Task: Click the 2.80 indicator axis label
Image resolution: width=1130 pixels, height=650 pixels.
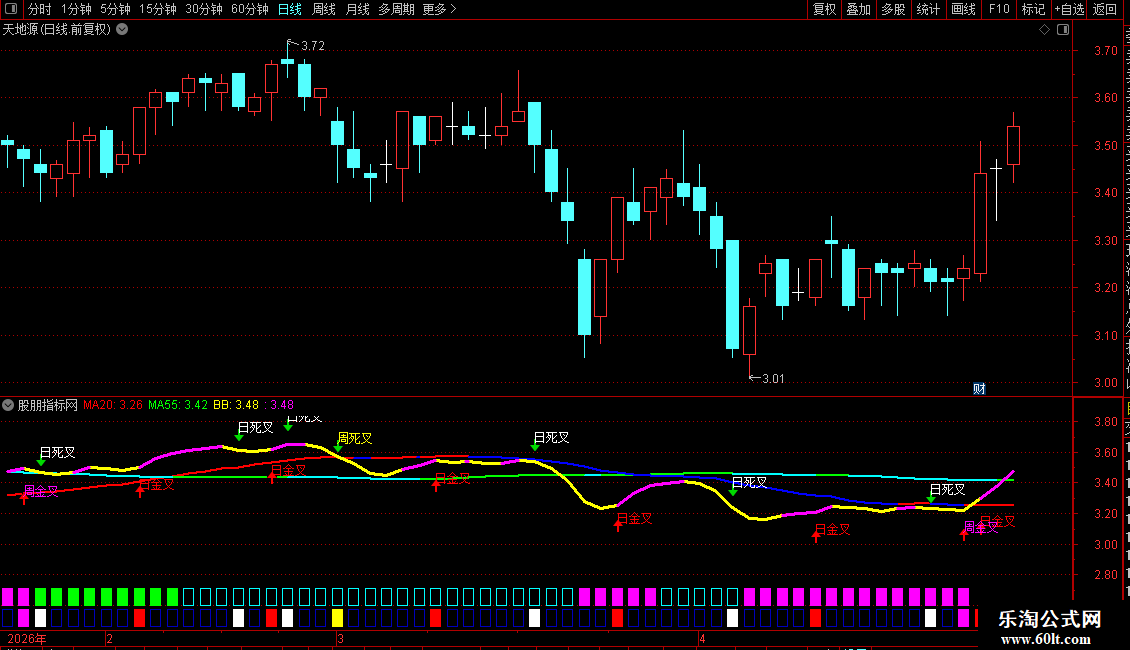Action: pyautogui.click(x=1105, y=574)
